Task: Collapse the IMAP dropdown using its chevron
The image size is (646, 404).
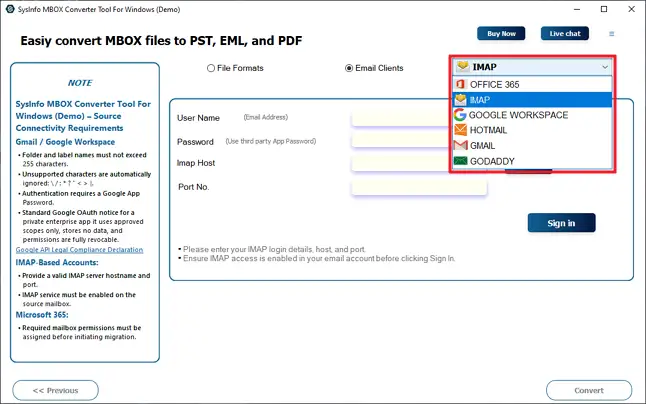Action: pyautogui.click(x=605, y=67)
